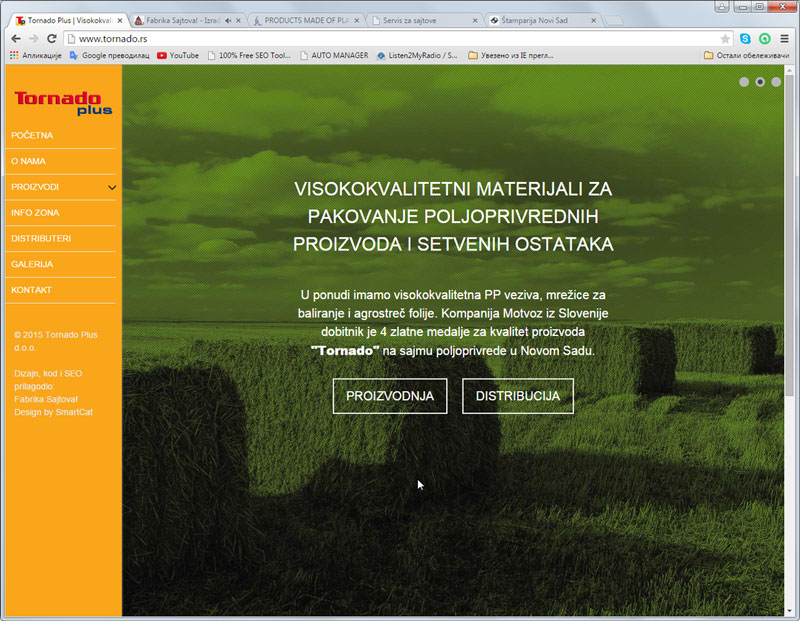Expand the PROIZVODI submenu arrow
800x621 pixels.
pyautogui.click(x=112, y=187)
